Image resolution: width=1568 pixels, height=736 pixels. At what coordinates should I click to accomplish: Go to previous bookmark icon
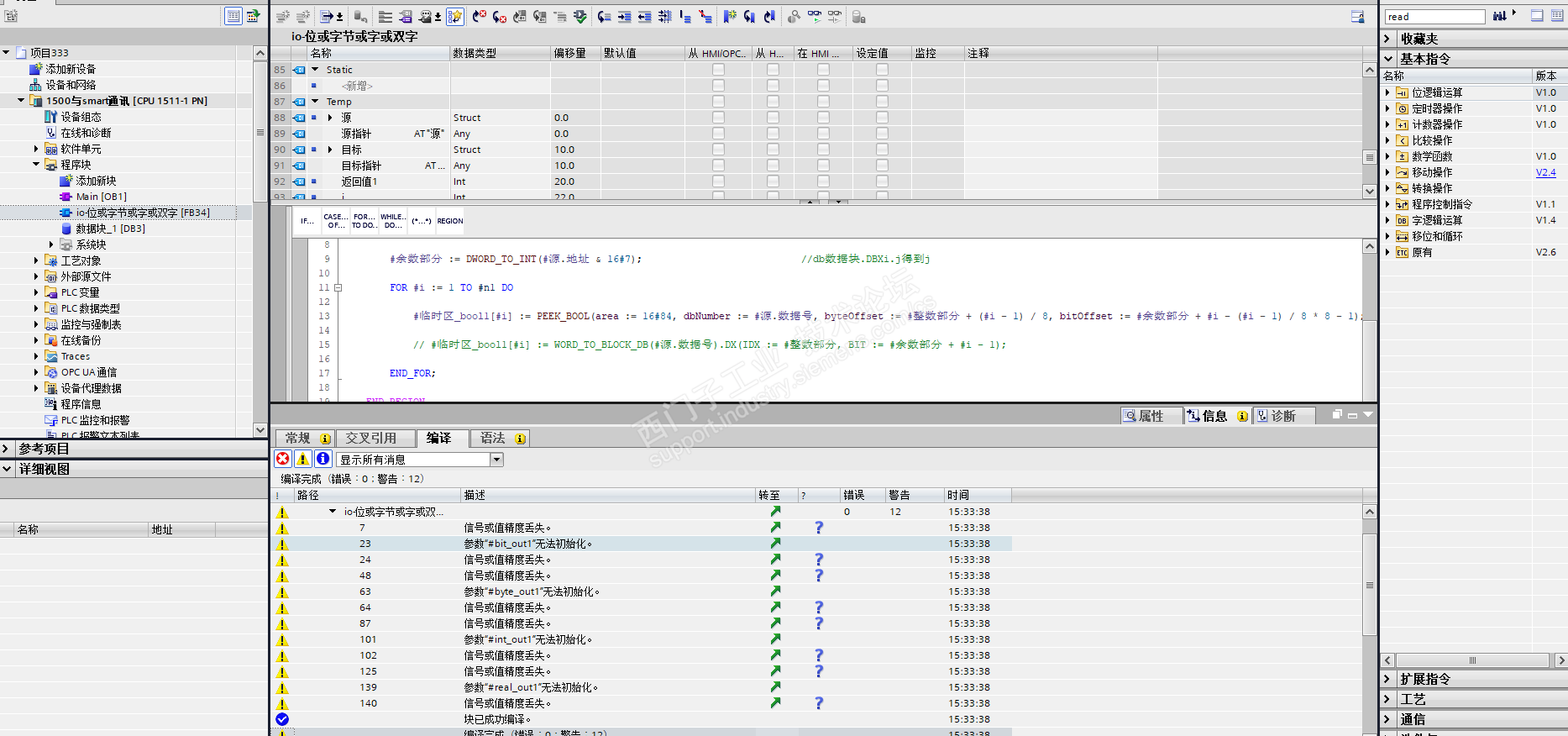770,17
